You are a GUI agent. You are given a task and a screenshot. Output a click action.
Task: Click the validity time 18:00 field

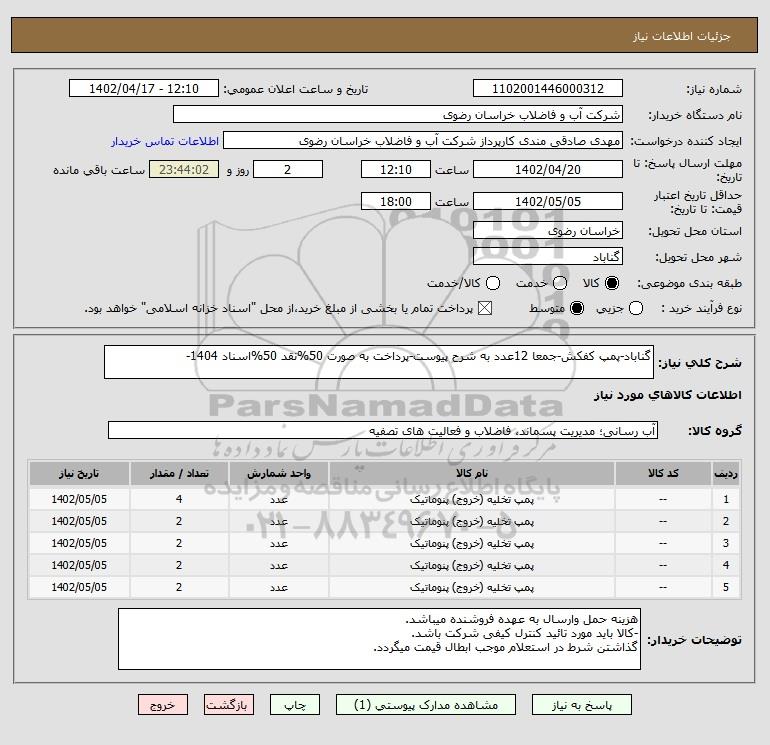(396, 201)
